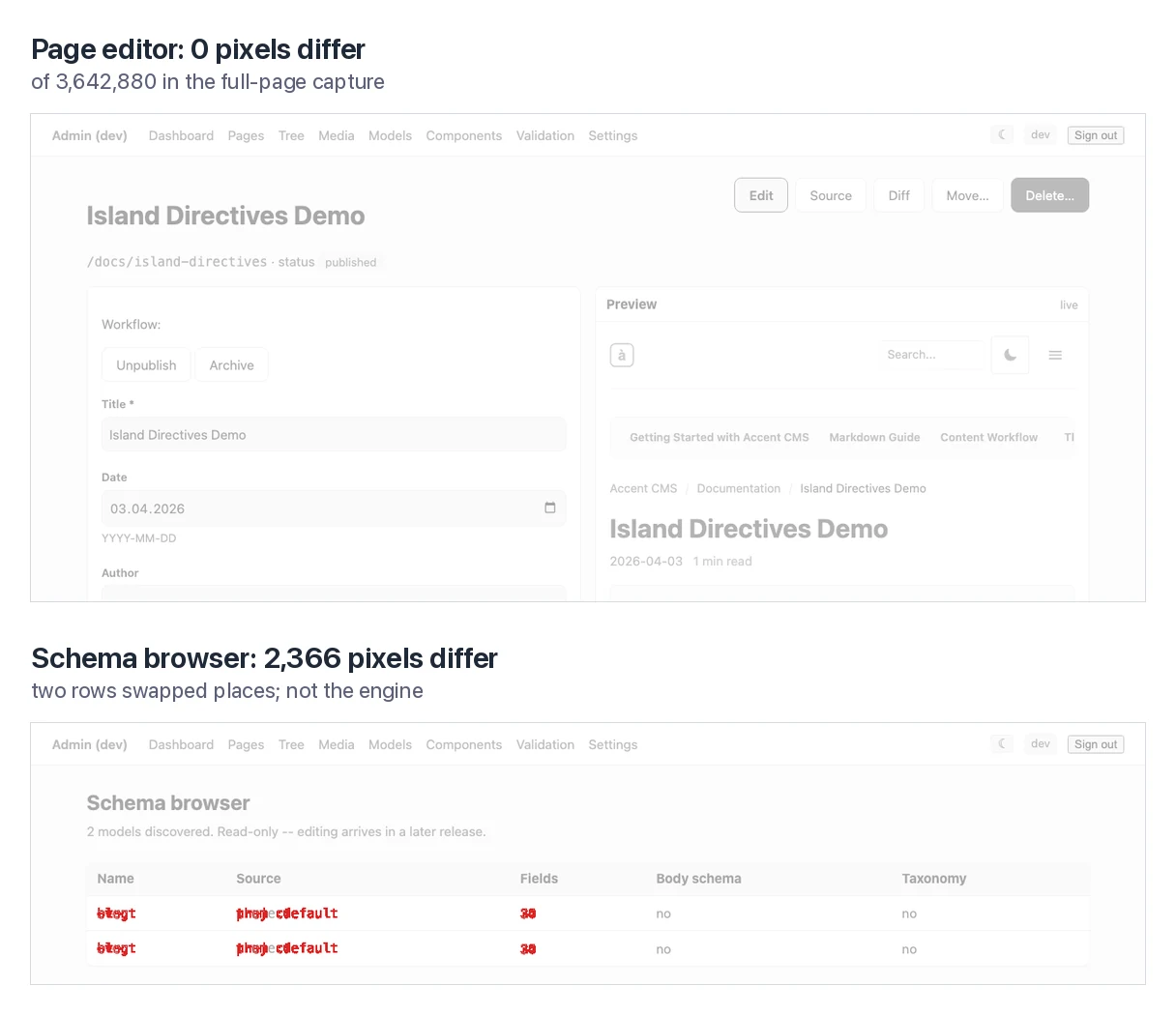The image size is (1176, 1015).
Task: Toggle dark mode moon icon in Page editor header
Action: [x=1002, y=135]
